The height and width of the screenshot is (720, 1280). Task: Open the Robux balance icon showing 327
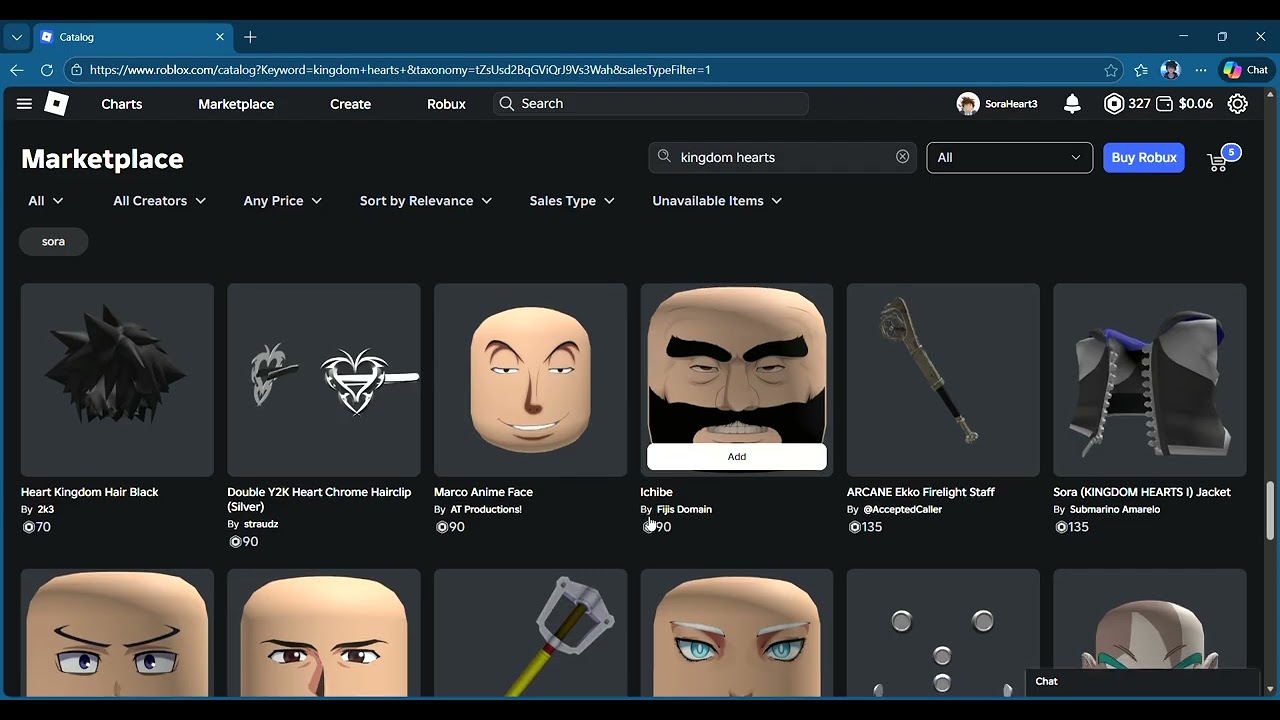pyautogui.click(x=1114, y=104)
